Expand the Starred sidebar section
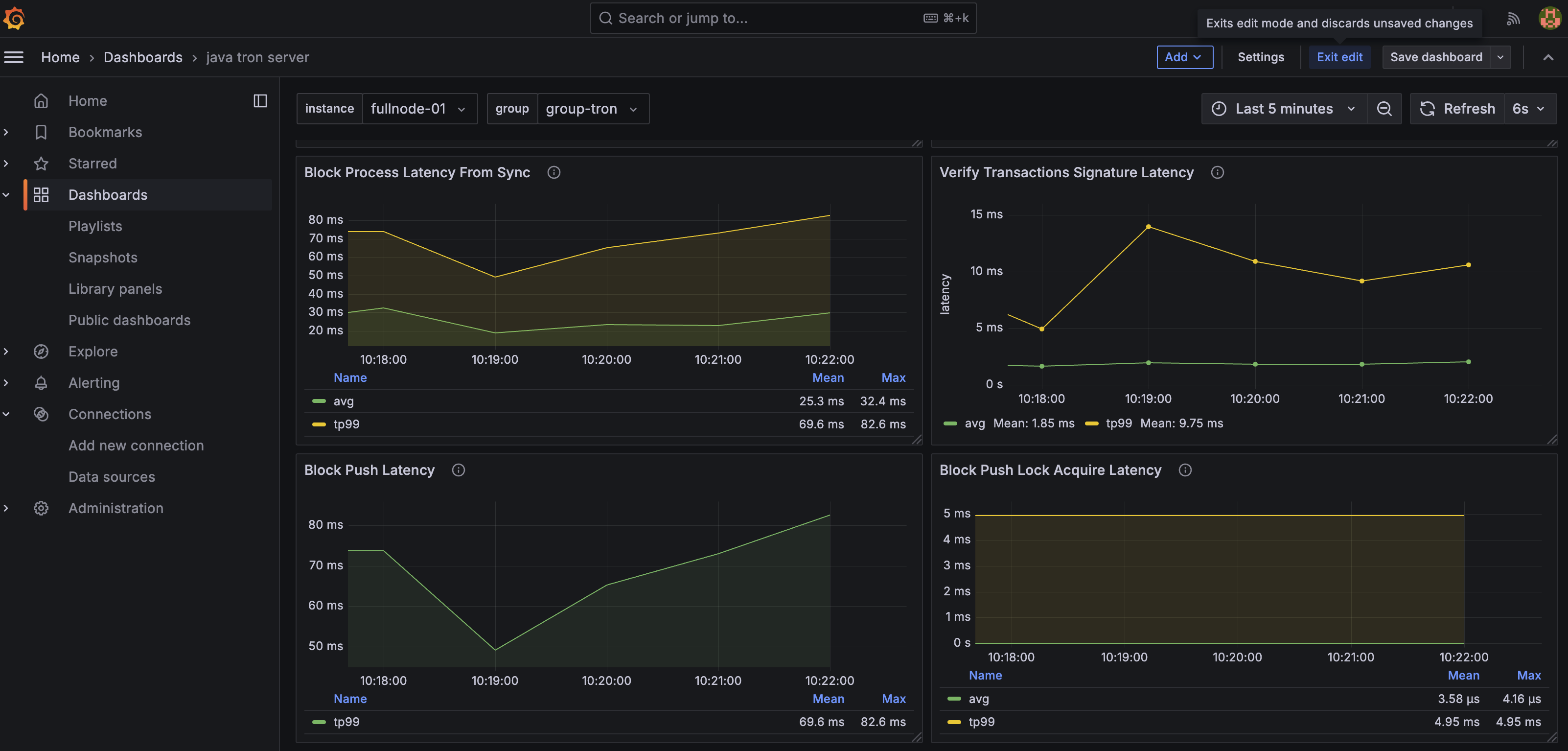The width and height of the screenshot is (1568, 751). 6,163
